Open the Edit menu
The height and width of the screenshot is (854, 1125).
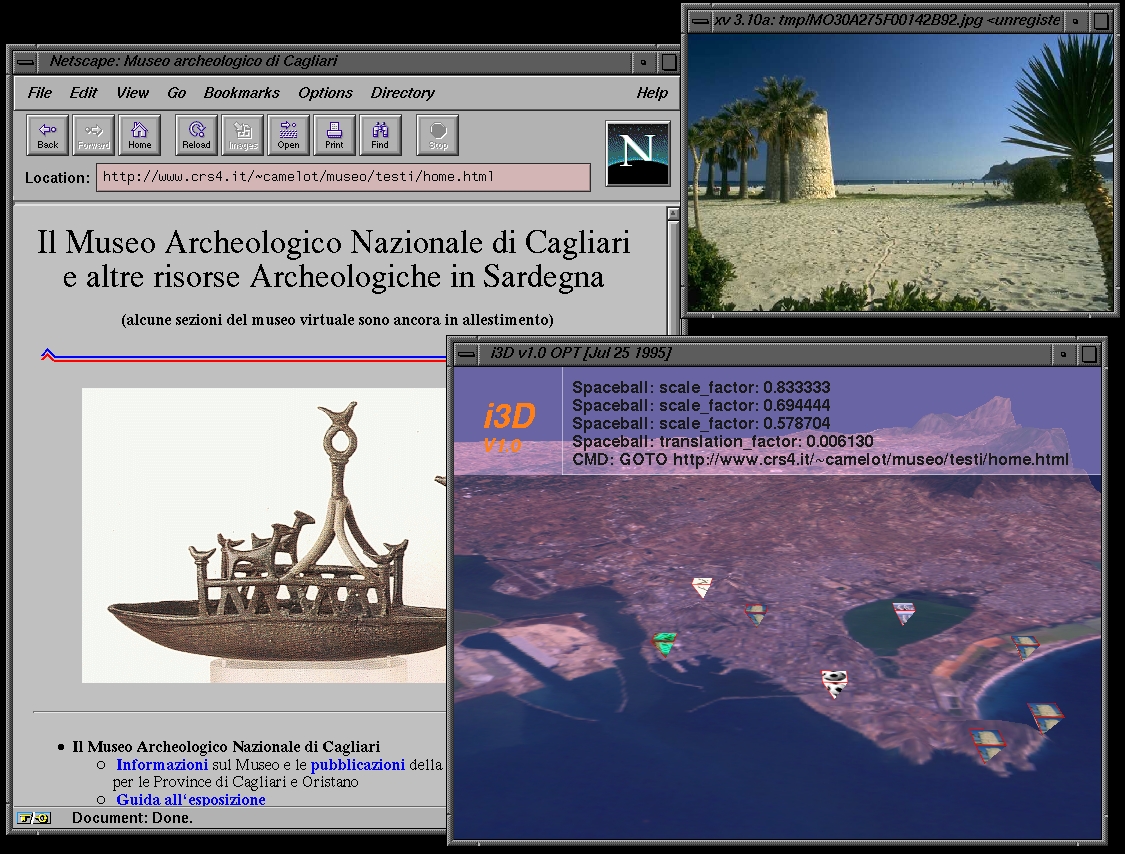83,93
